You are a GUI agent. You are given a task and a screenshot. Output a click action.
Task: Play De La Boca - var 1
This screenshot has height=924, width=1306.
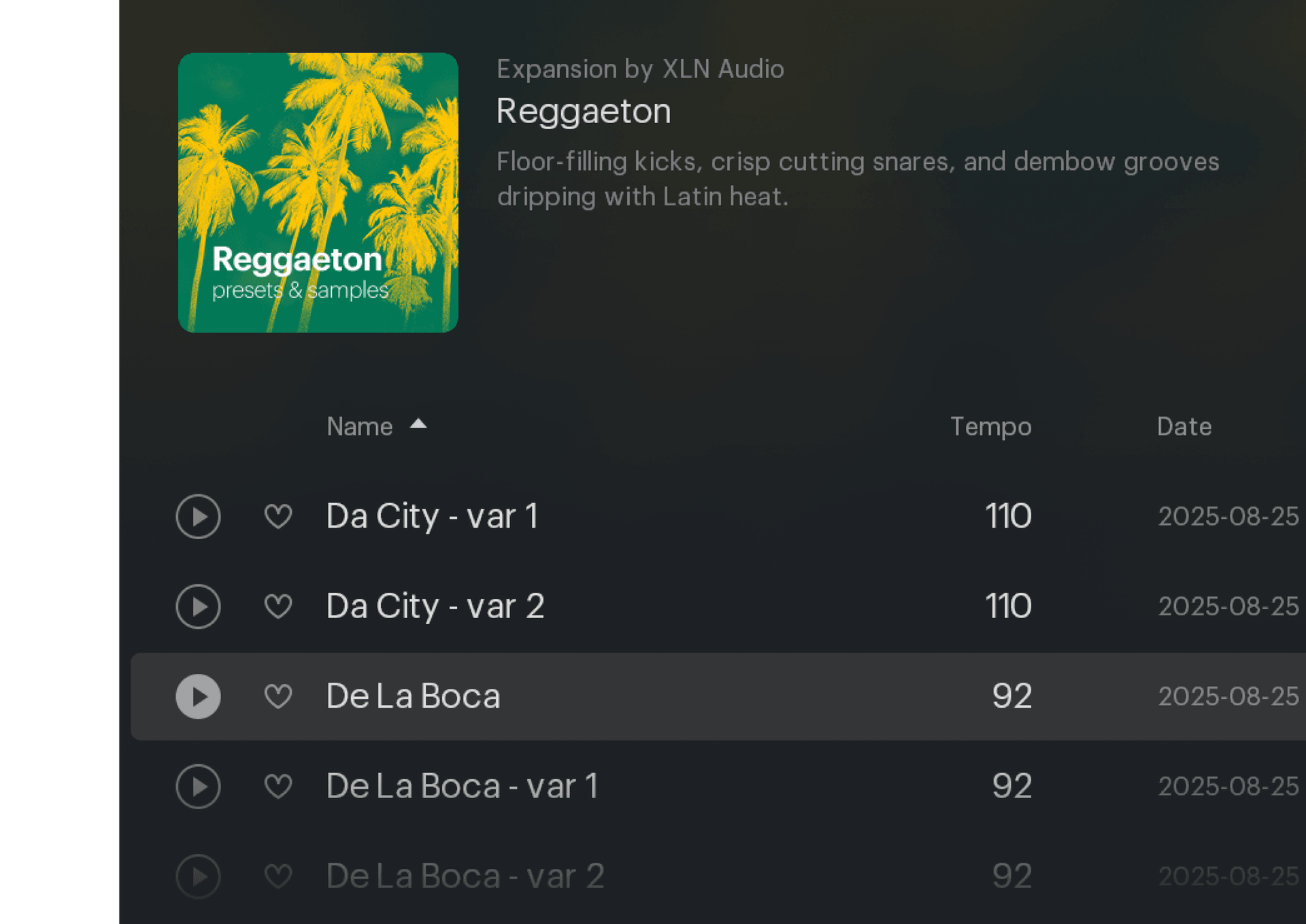[x=198, y=787]
